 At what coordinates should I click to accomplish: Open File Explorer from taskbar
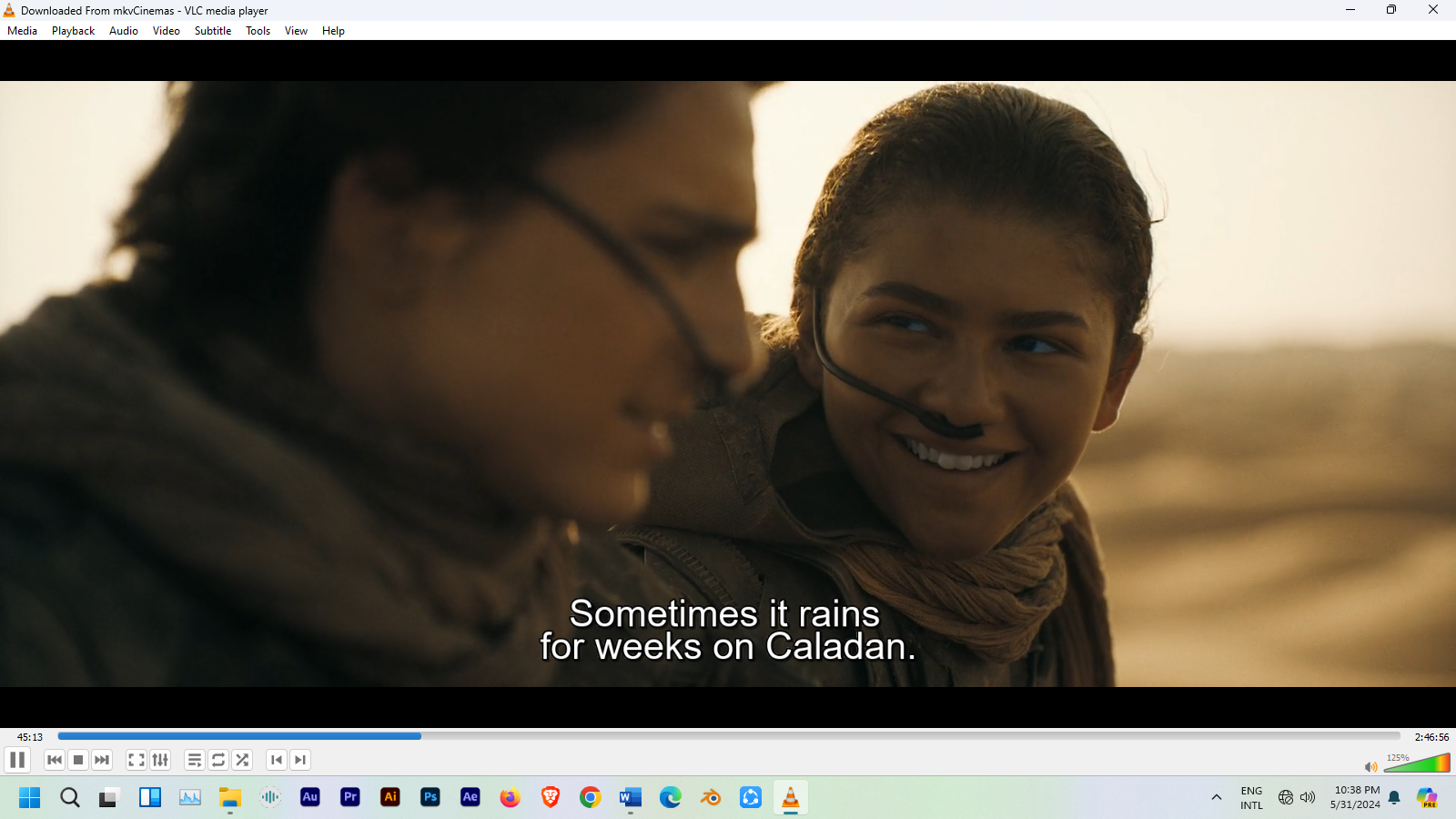pos(230,798)
